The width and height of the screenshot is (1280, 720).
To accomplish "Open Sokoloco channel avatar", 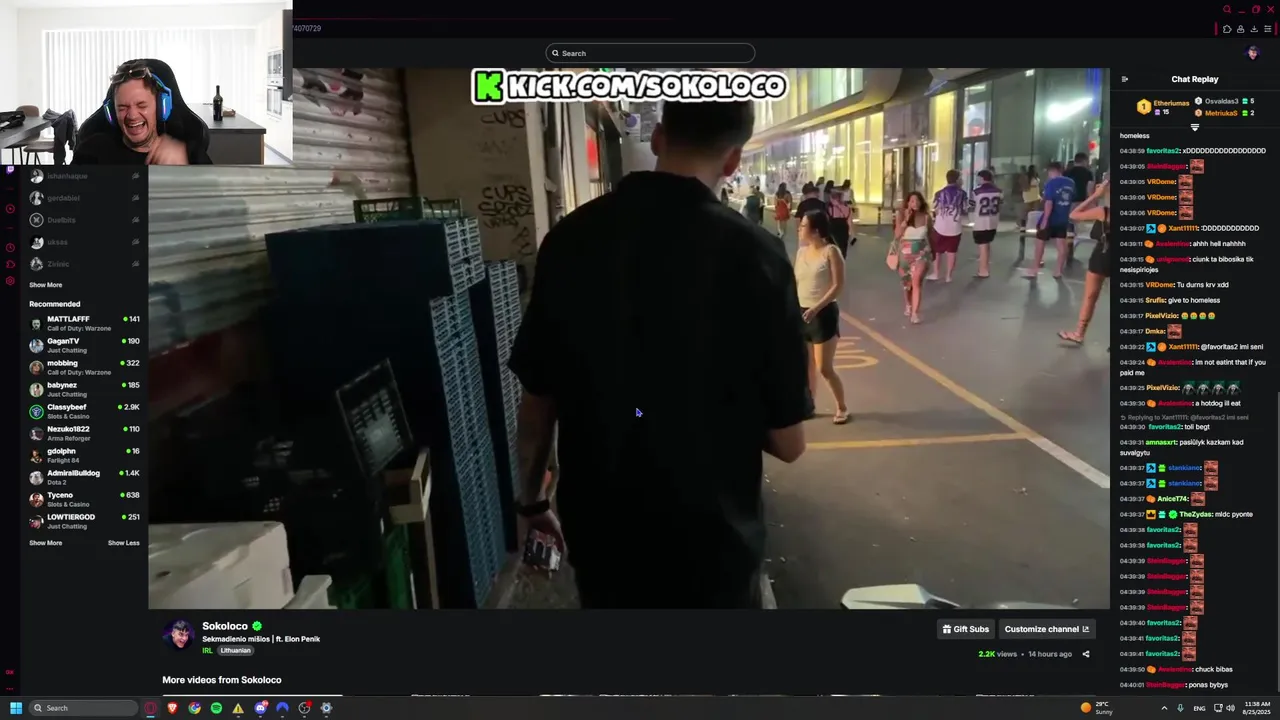I will coord(180,635).
